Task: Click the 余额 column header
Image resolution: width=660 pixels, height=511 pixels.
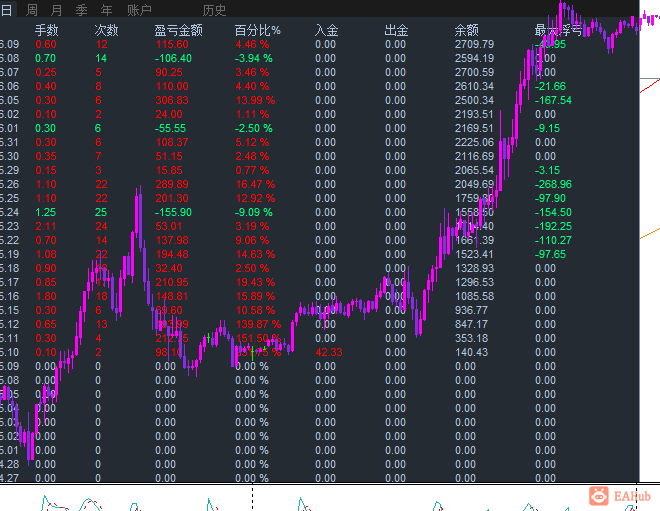Action: tap(466, 30)
